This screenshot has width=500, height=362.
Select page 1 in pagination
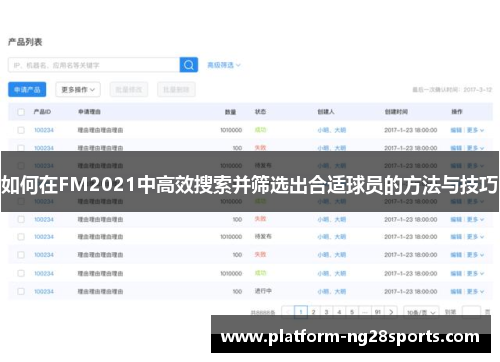point(301,312)
